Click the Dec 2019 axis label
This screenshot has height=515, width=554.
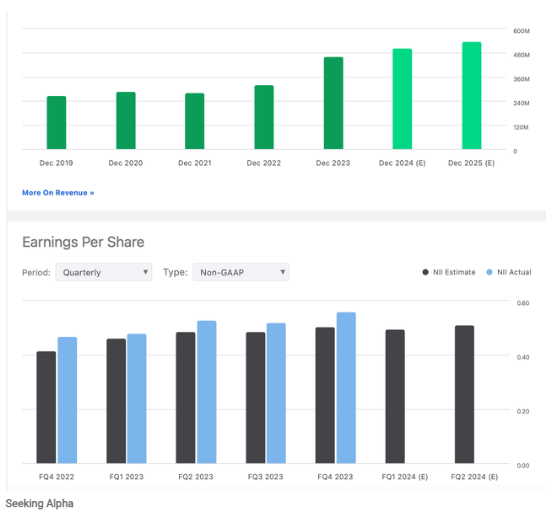(x=56, y=163)
